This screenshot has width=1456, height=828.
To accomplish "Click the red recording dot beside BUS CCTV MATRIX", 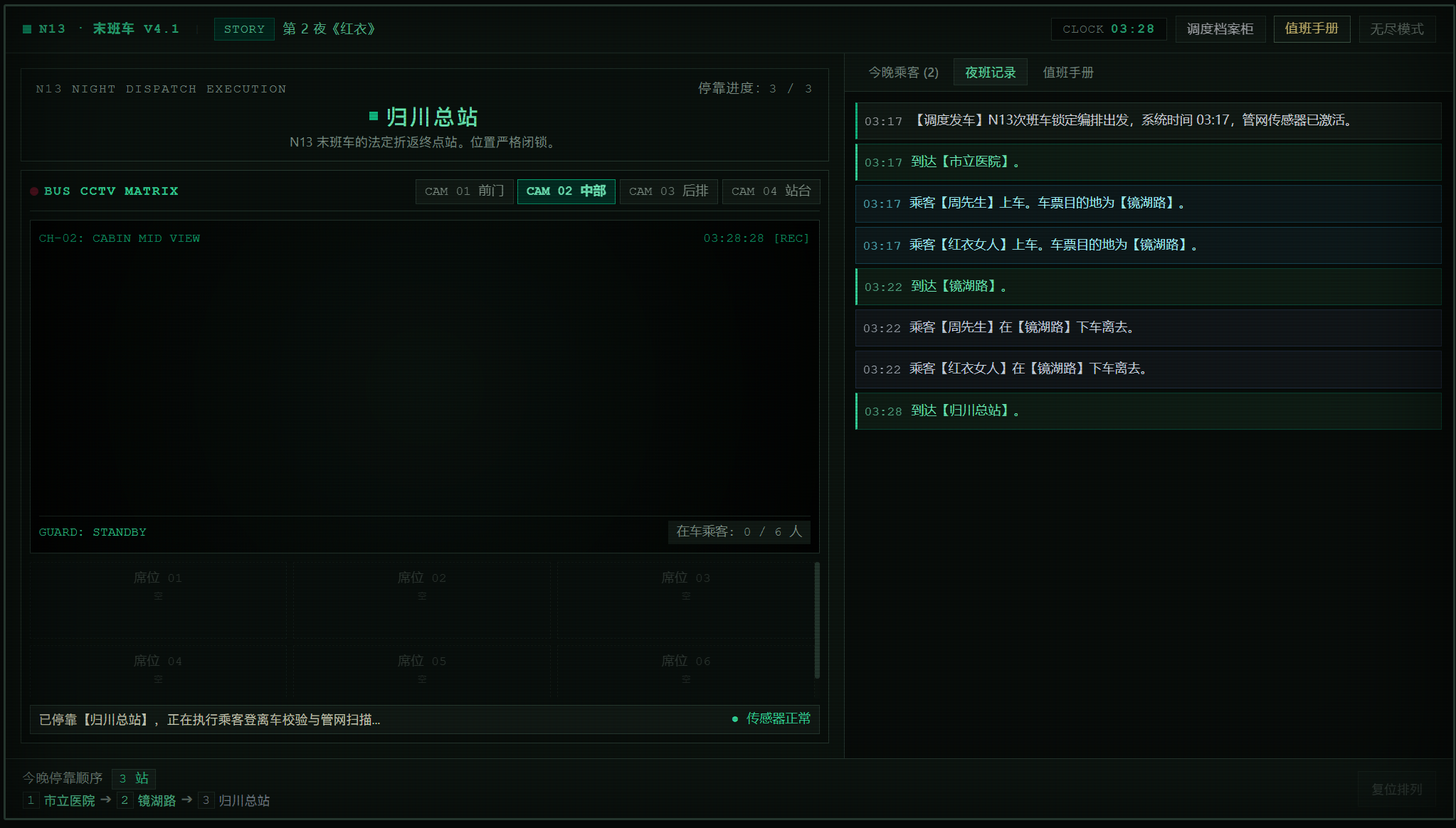I will click(34, 191).
